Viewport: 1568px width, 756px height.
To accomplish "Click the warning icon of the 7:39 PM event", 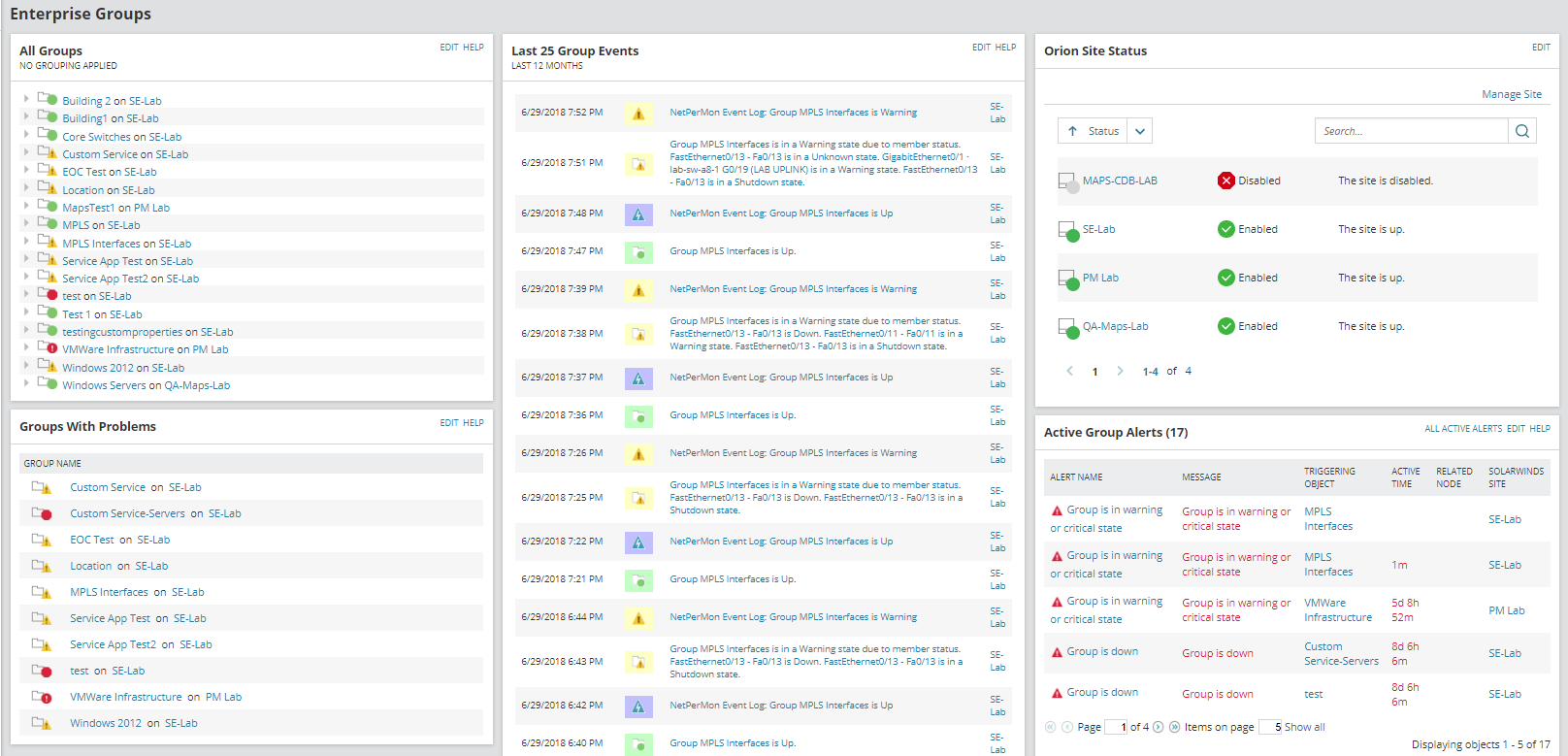I will (638, 290).
